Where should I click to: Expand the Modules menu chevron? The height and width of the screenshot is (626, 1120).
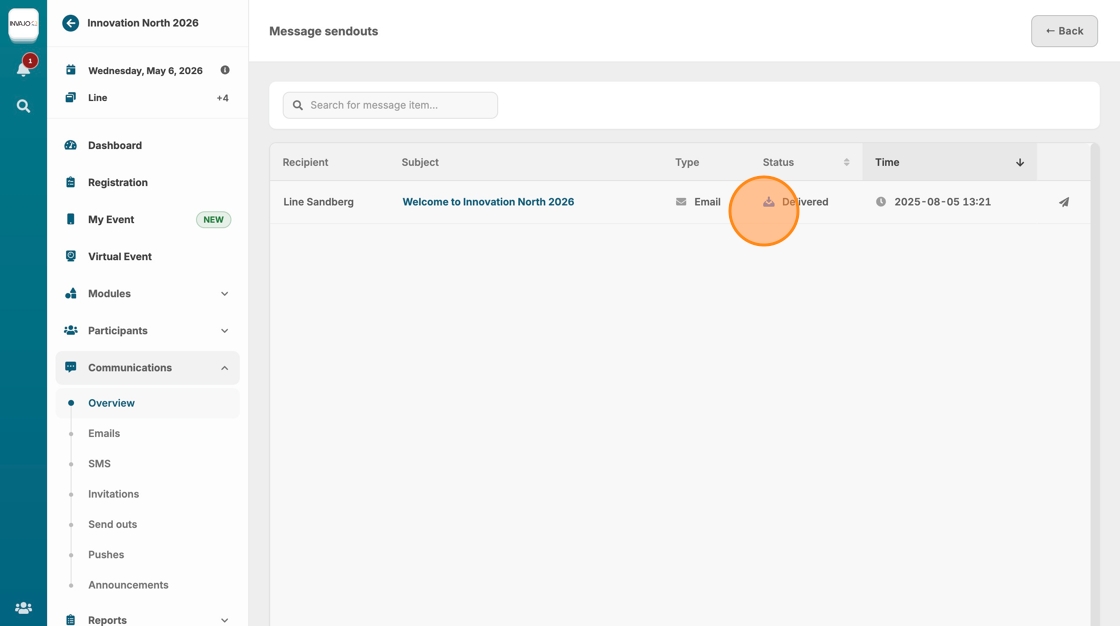(x=224, y=294)
